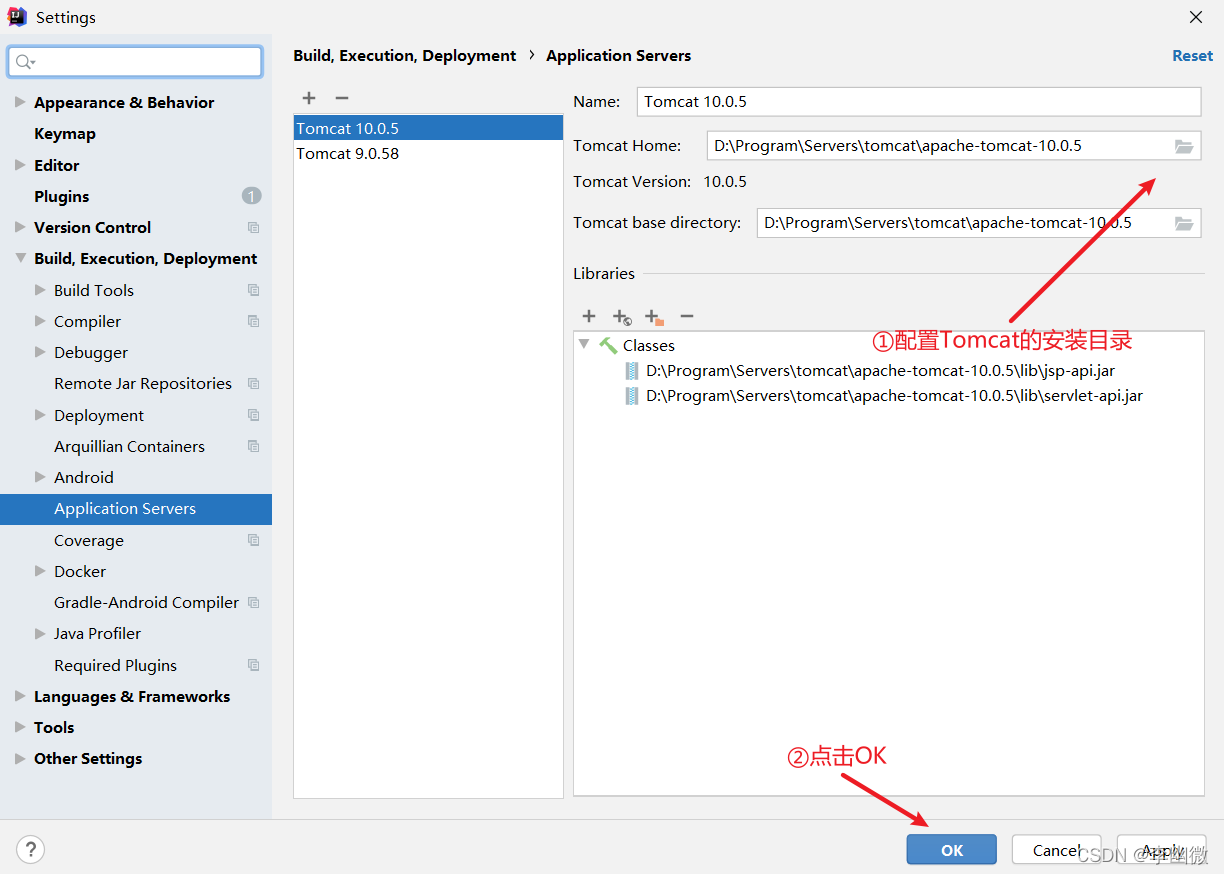Click the OK button
Viewport: 1224px width, 874px height.
952,850
